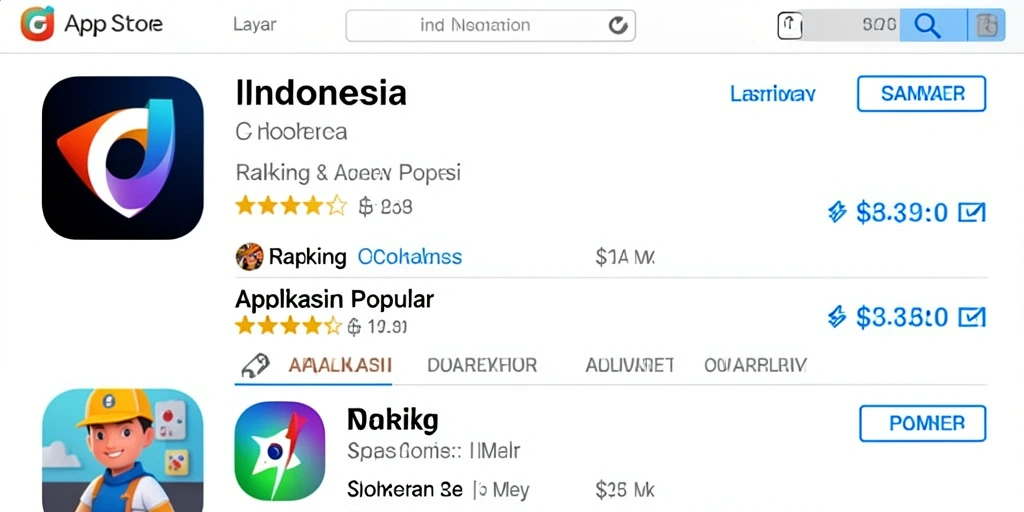
Task: Open the ADLIVMET tab
Action: [x=630, y=365]
